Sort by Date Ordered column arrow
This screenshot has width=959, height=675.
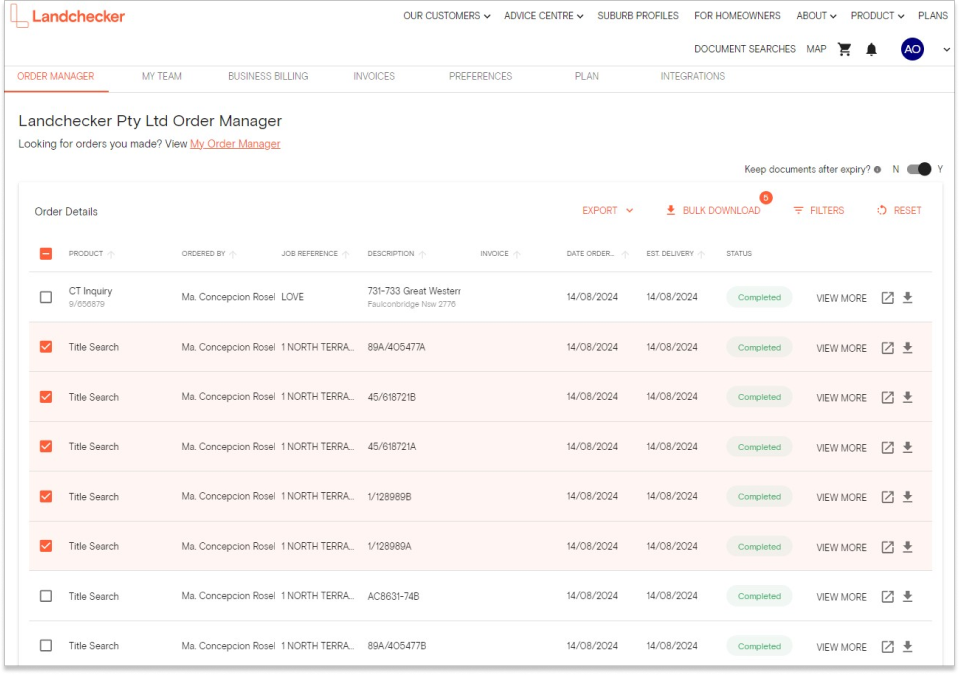pos(625,254)
